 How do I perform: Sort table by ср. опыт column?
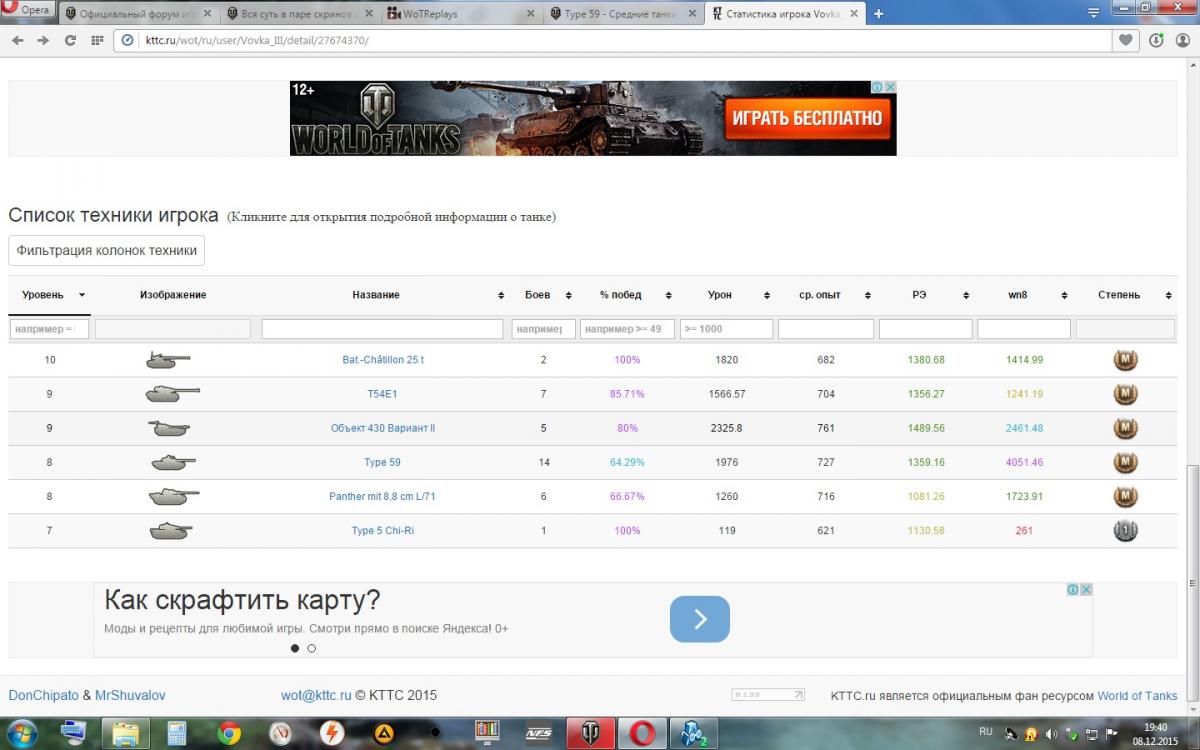[826, 295]
